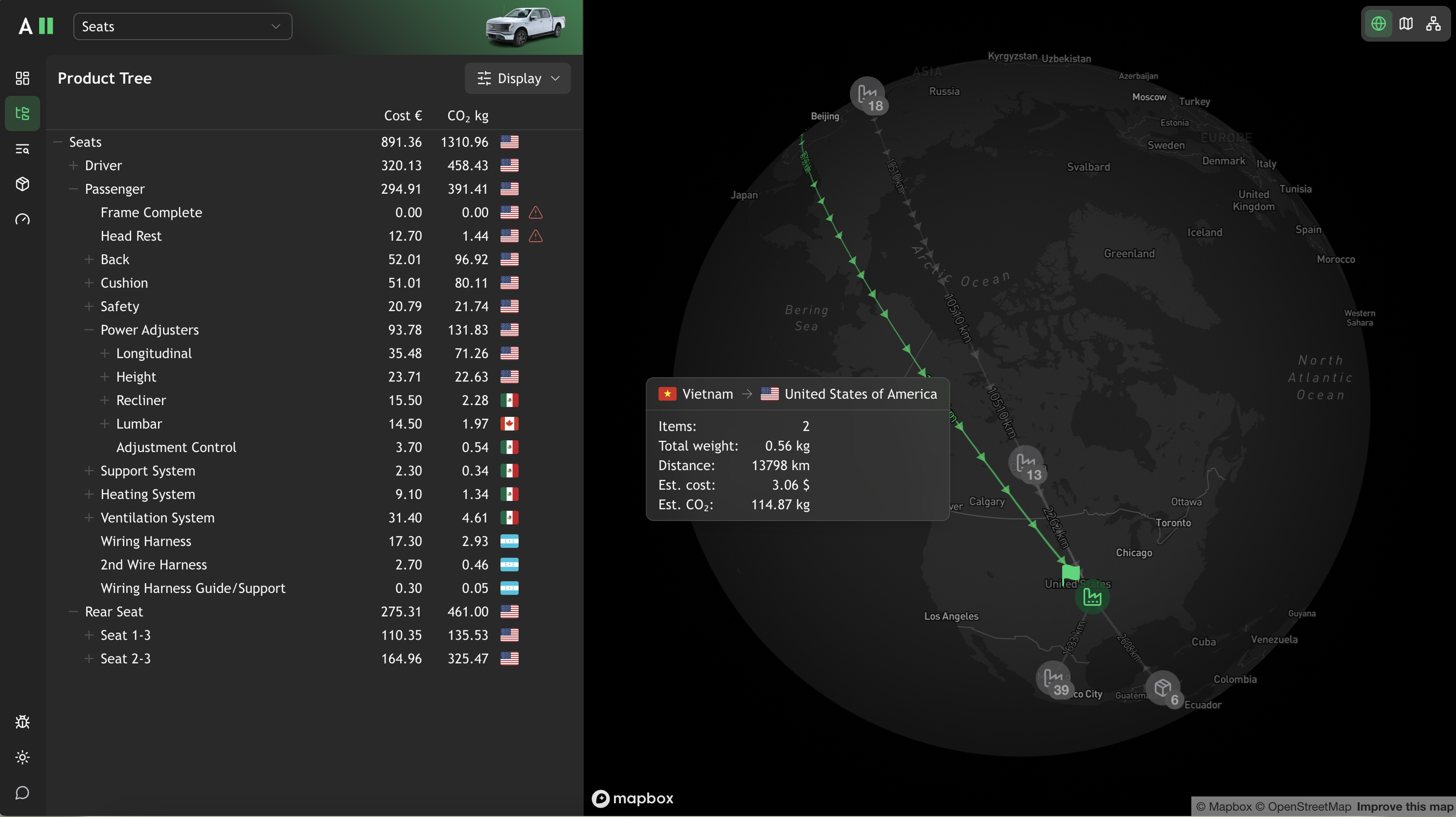Click the 2608 km route label

pos(1128,648)
